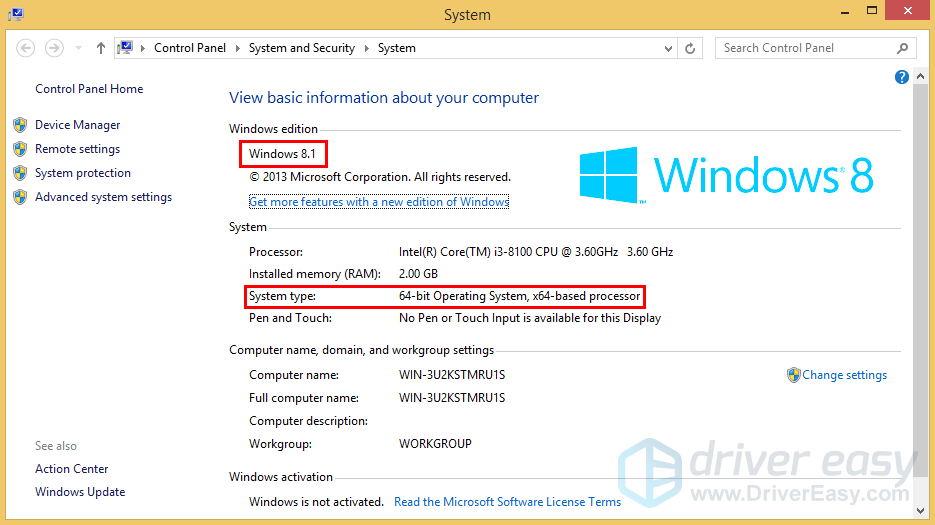Expand the chevron after Control Panel breadcrumb
The height and width of the screenshot is (525, 935).
[x=239, y=48]
